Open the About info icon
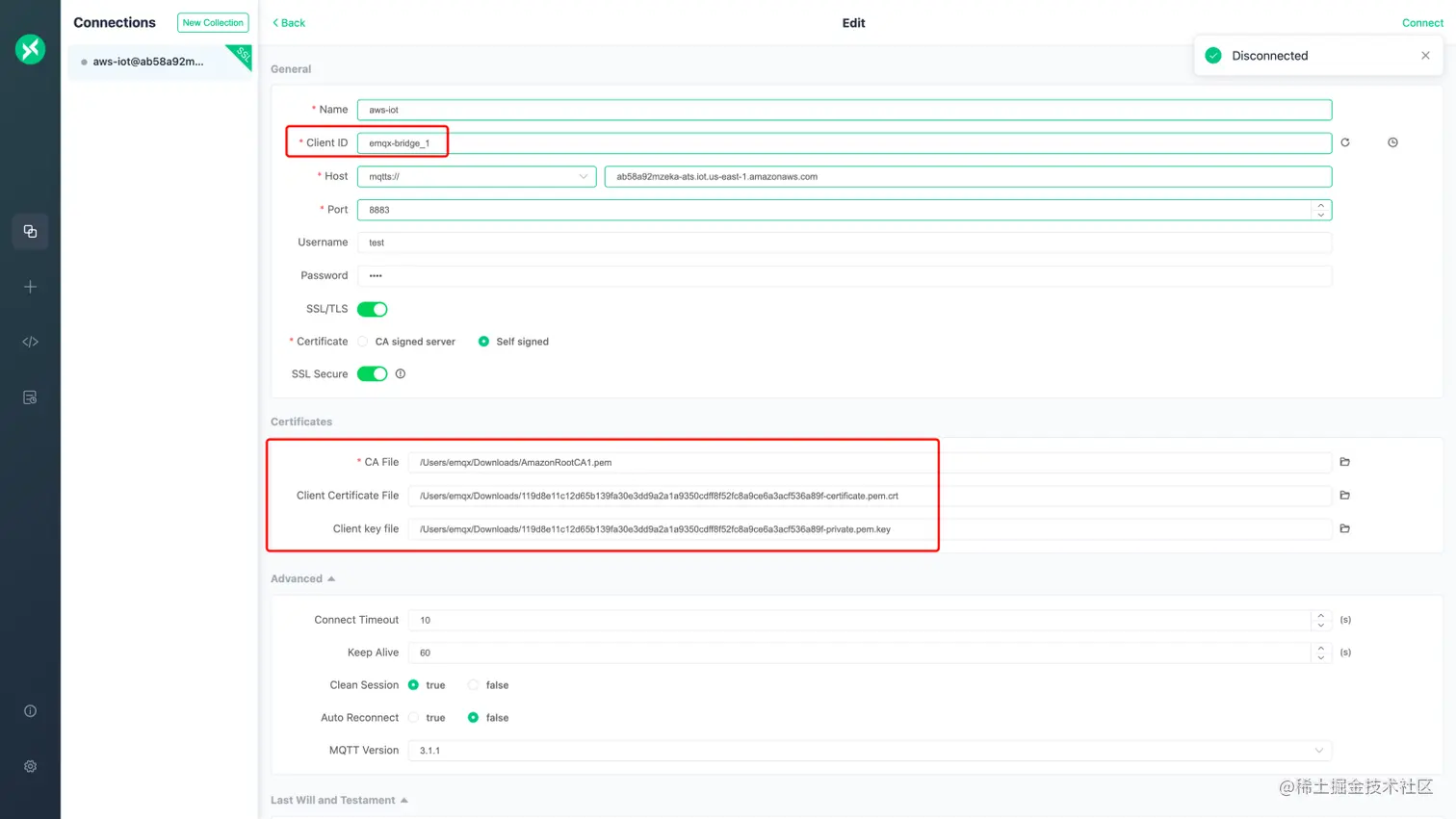The width and height of the screenshot is (1456, 819). (30, 711)
